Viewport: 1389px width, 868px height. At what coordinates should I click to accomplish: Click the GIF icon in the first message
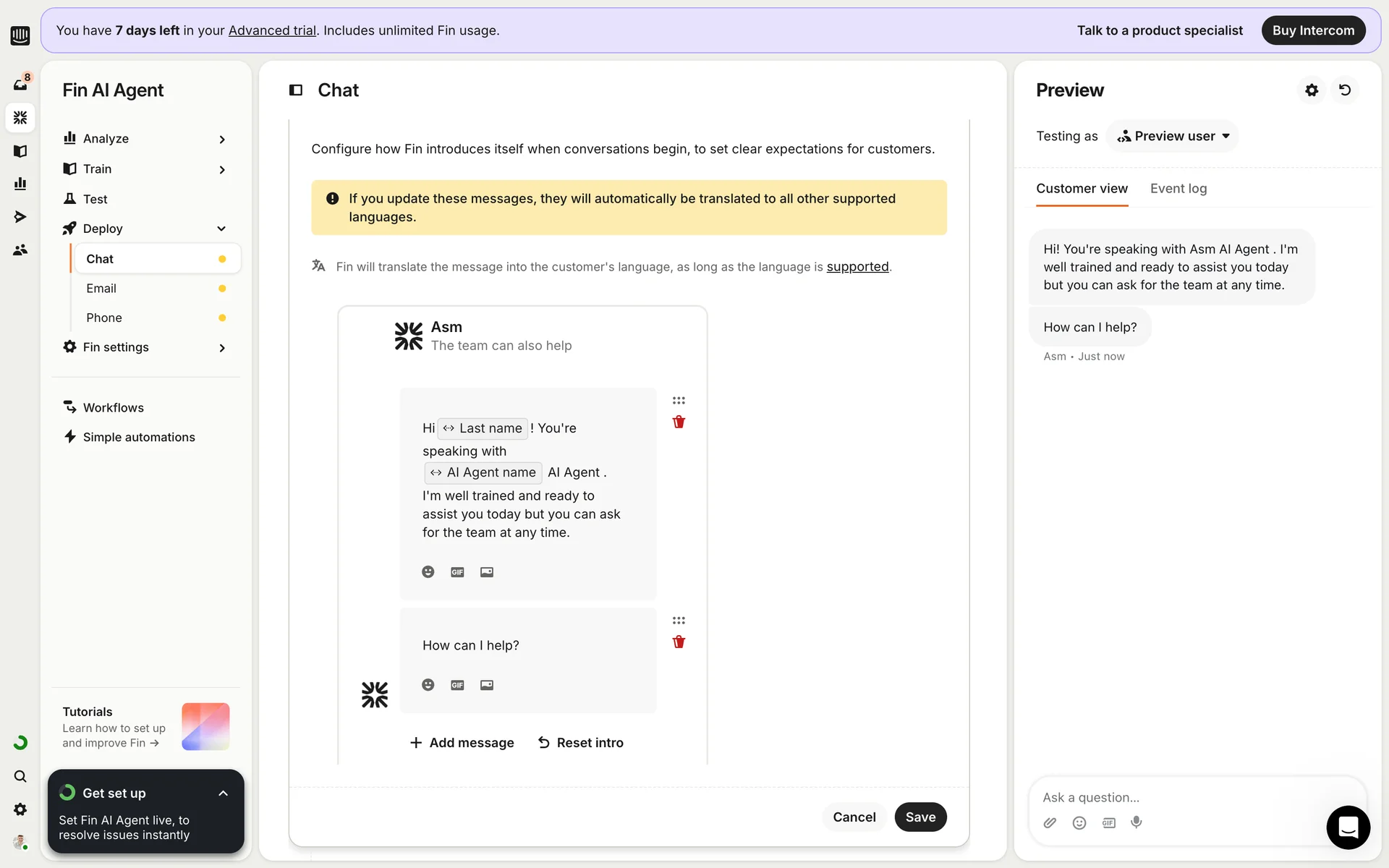(457, 572)
